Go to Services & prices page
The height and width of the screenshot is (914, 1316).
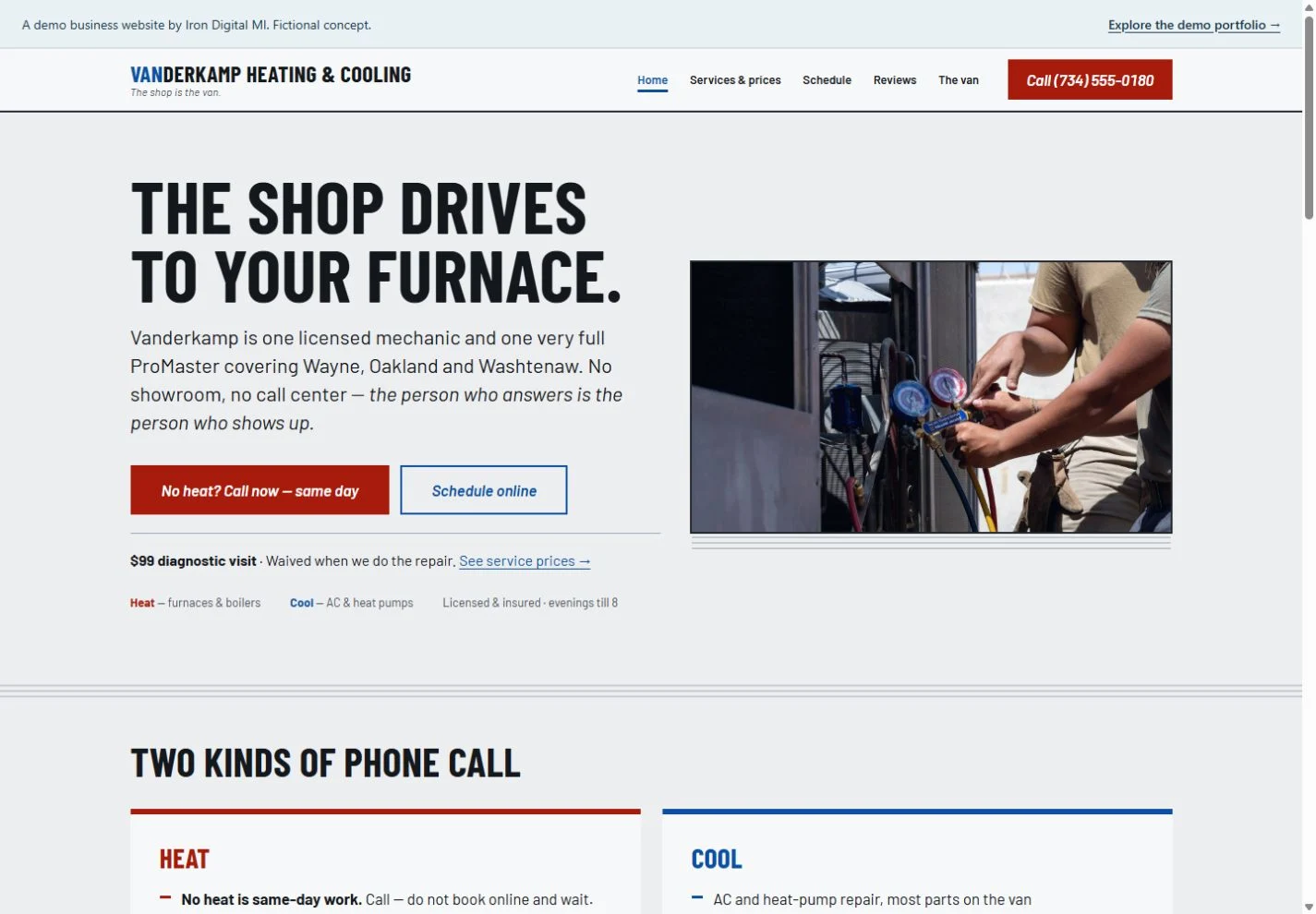pyautogui.click(x=735, y=80)
